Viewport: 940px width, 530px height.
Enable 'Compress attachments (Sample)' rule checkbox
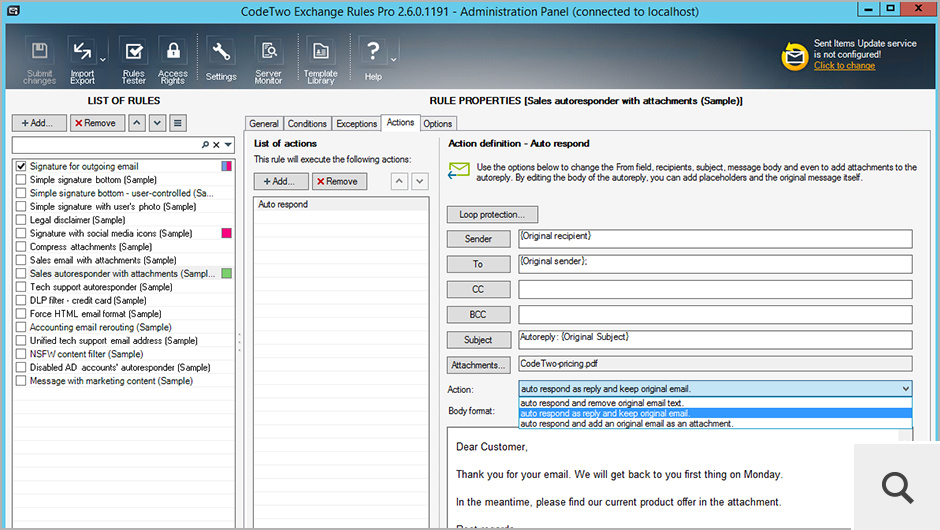pyautogui.click(x=21, y=246)
